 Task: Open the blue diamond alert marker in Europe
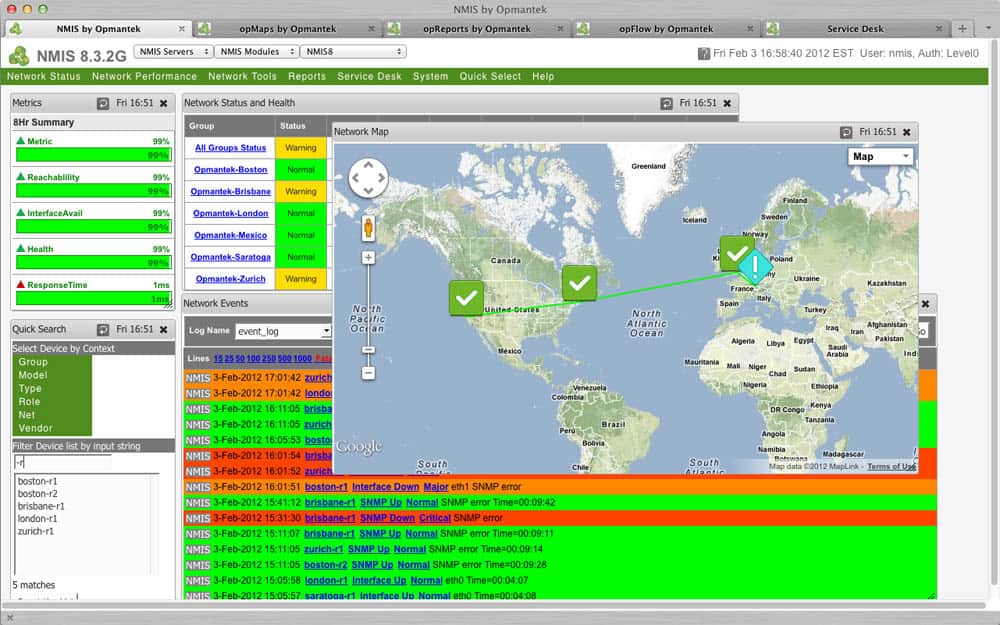coord(755,267)
